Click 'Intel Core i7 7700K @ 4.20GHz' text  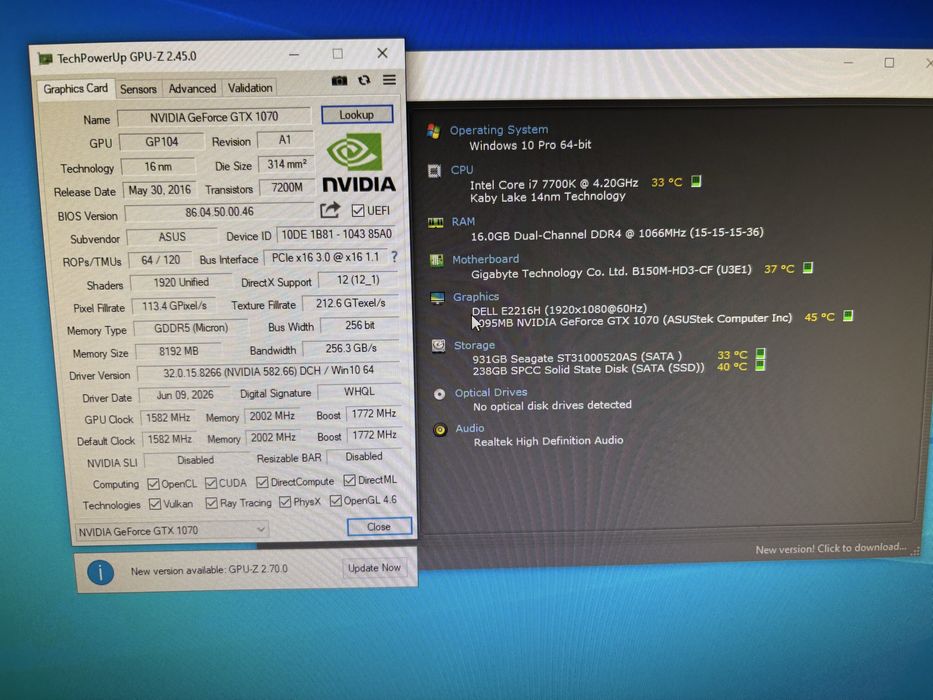tap(554, 184)
